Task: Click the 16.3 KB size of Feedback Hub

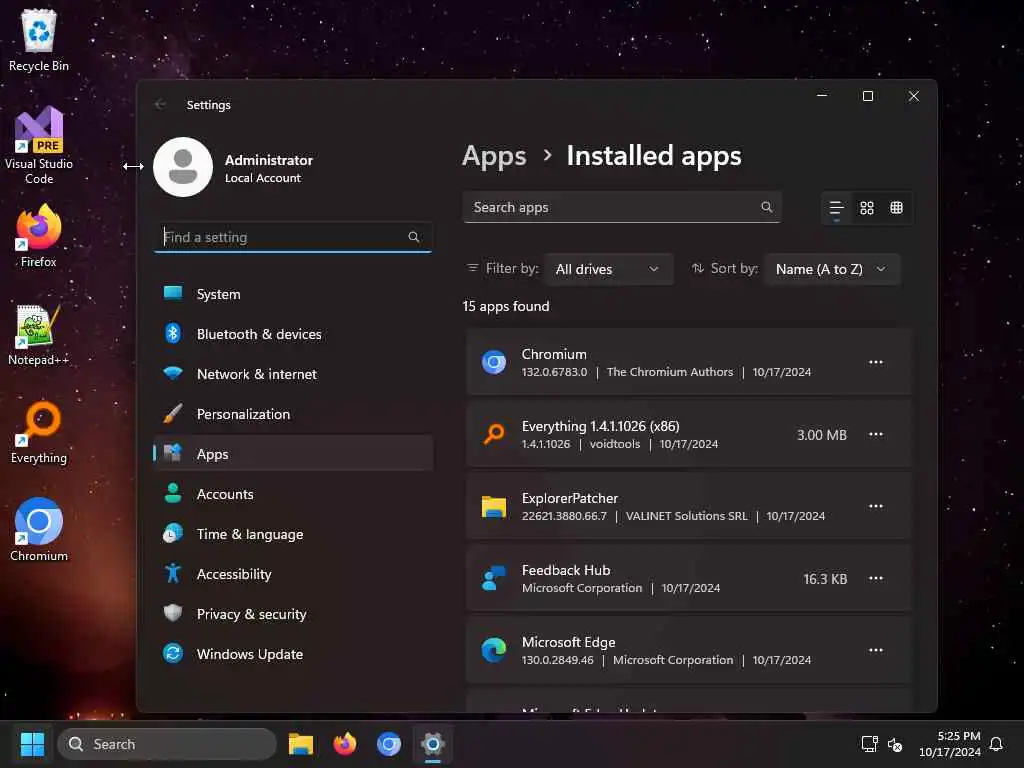Action: pos(825,579)
